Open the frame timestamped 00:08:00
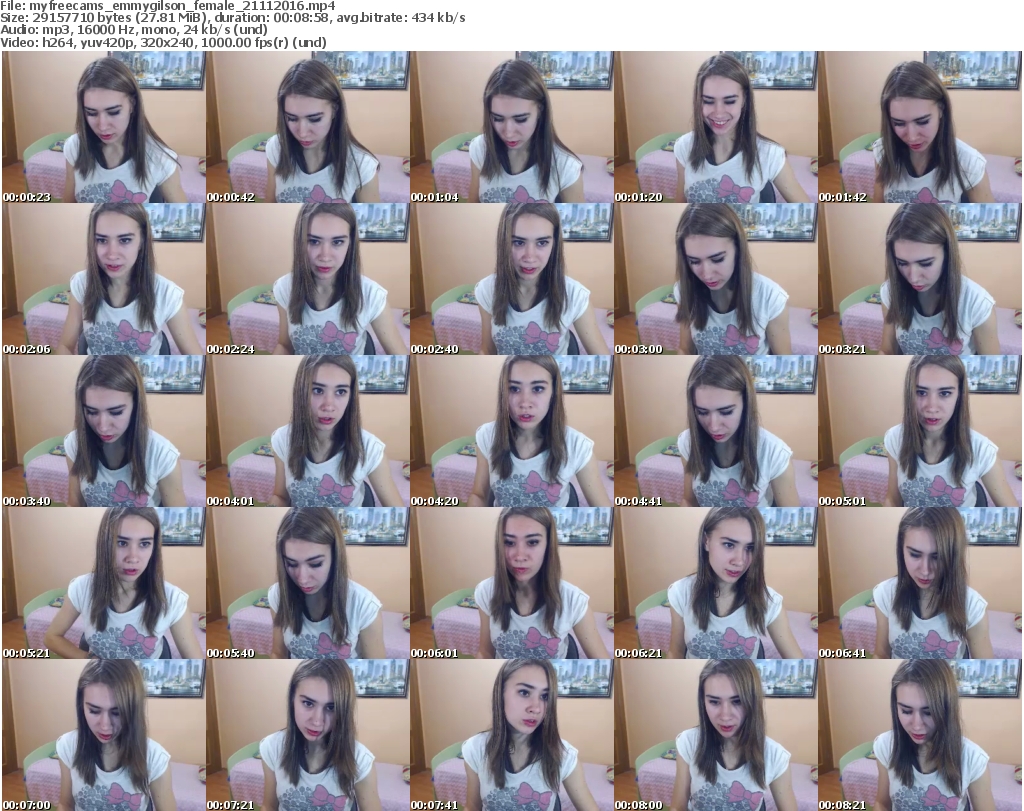The height and width of the screenshot is (811, 1024). [715, 735]
